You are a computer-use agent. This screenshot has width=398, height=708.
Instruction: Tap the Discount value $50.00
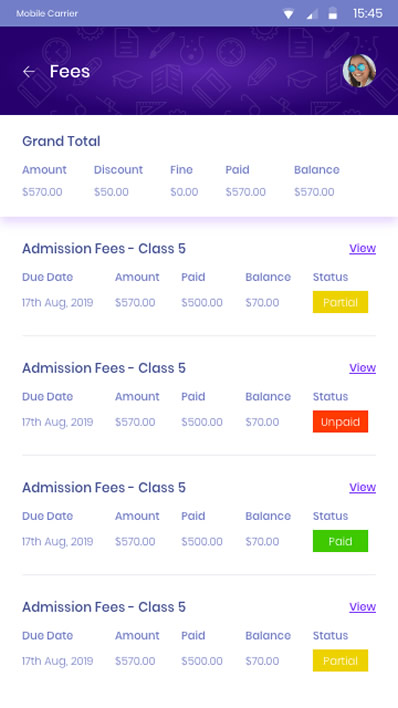point(111,192)
